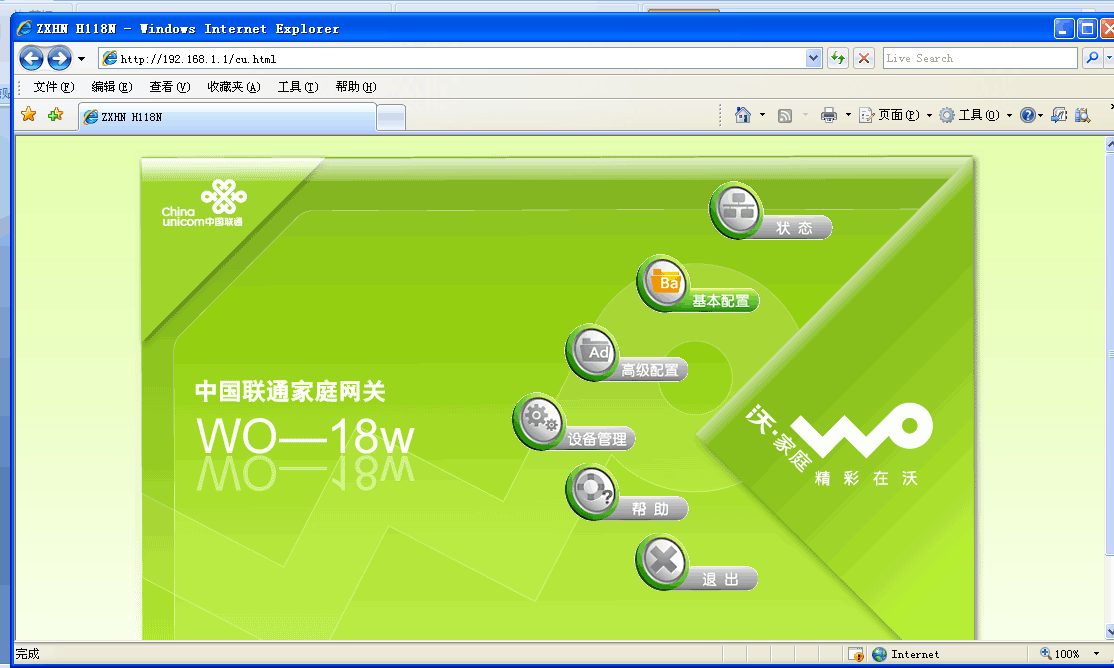Click the 完成 status bar text
The image size is (1114, 668).
(28, 654)
